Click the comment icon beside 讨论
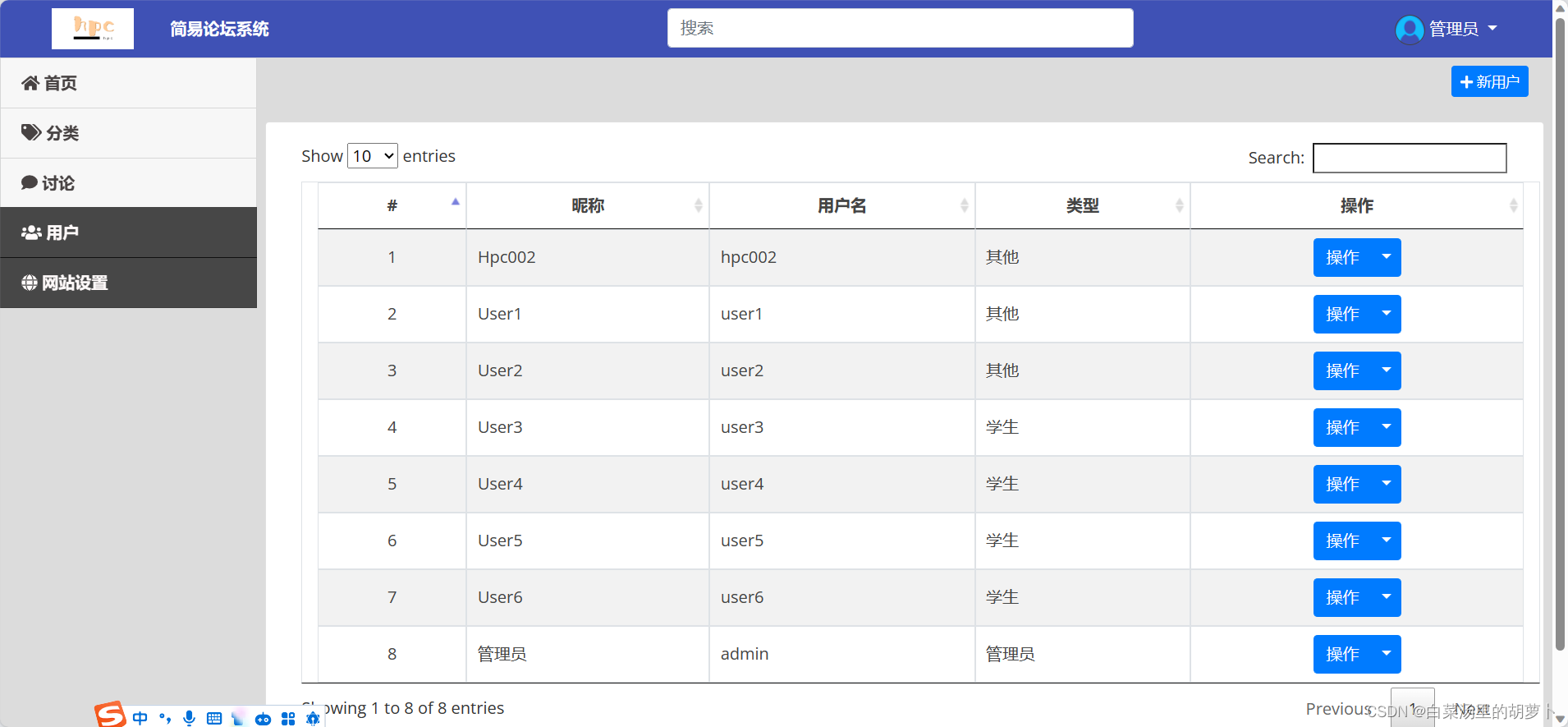 point(30,182)
